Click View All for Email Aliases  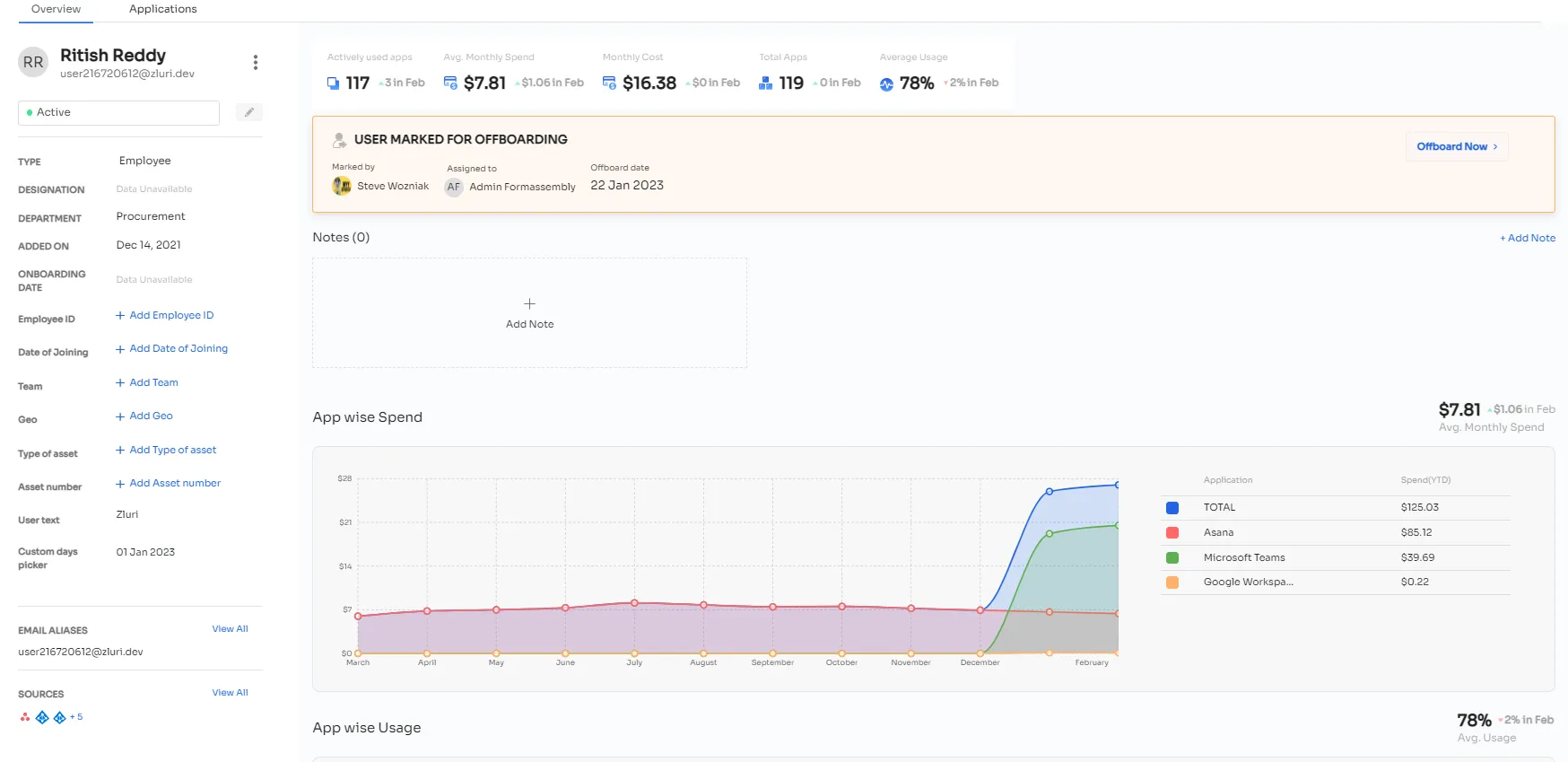(230, 629)
